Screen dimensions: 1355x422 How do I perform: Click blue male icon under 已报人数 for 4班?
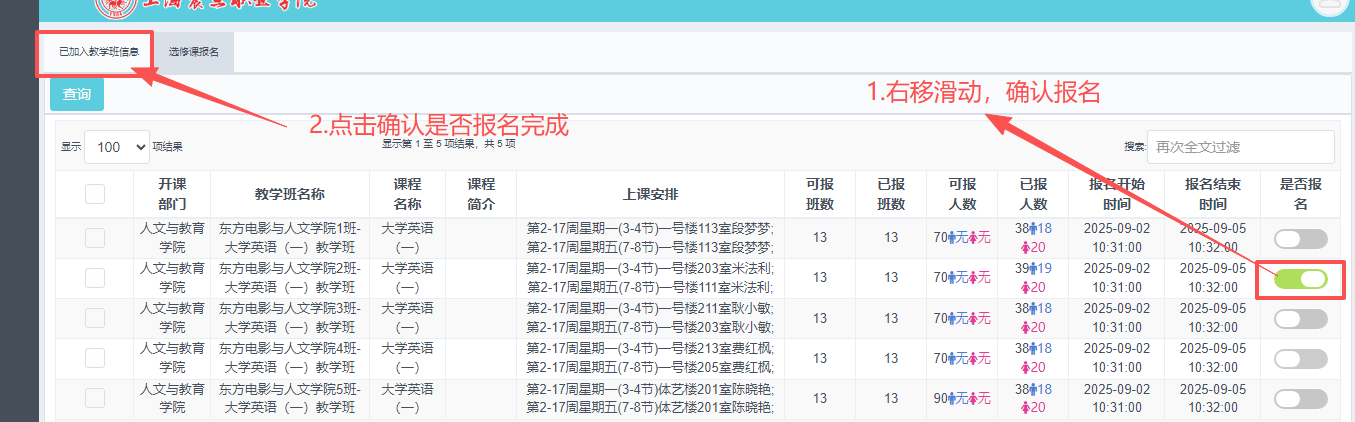[1034, 349]
